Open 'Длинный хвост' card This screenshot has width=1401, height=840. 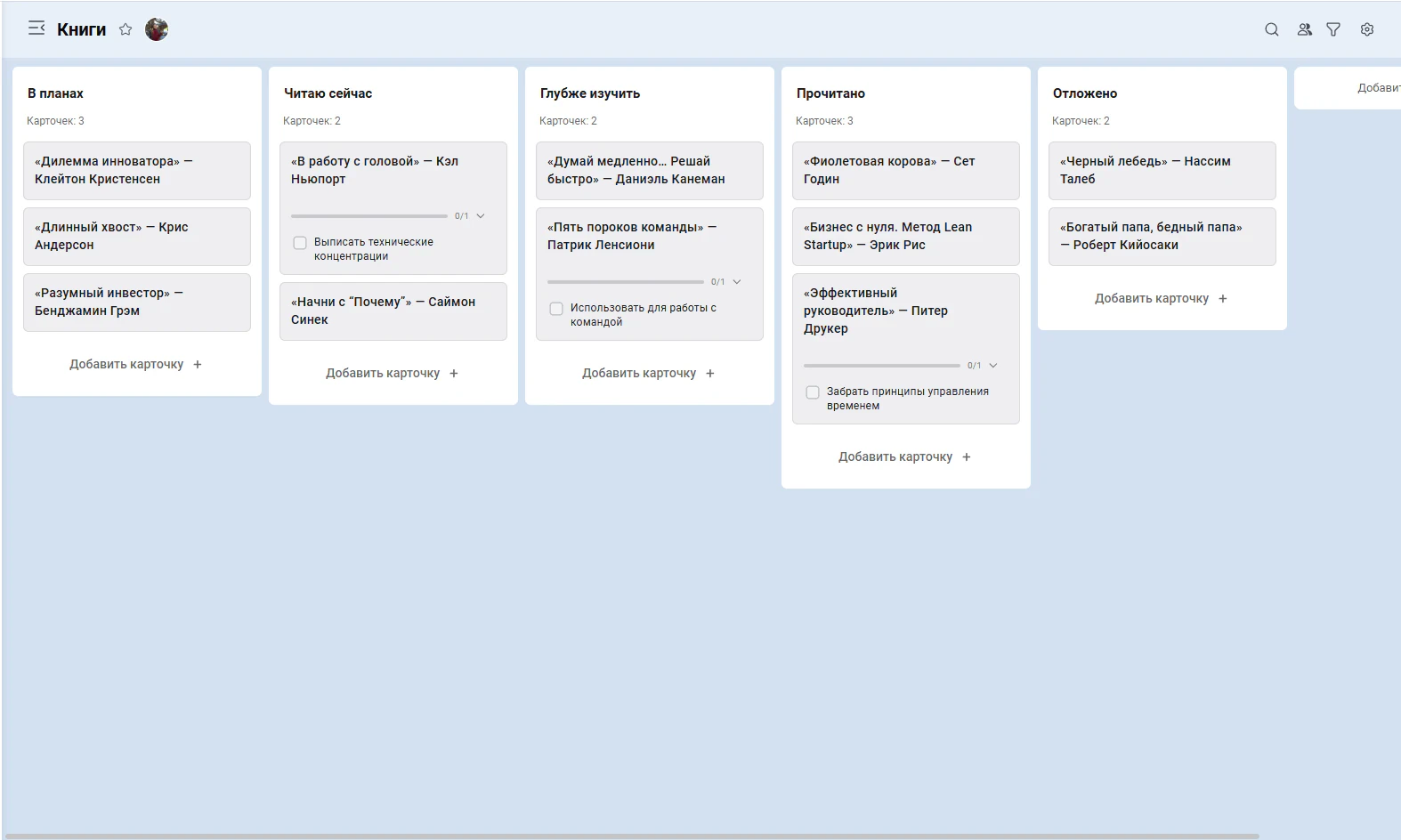[137, 237]
